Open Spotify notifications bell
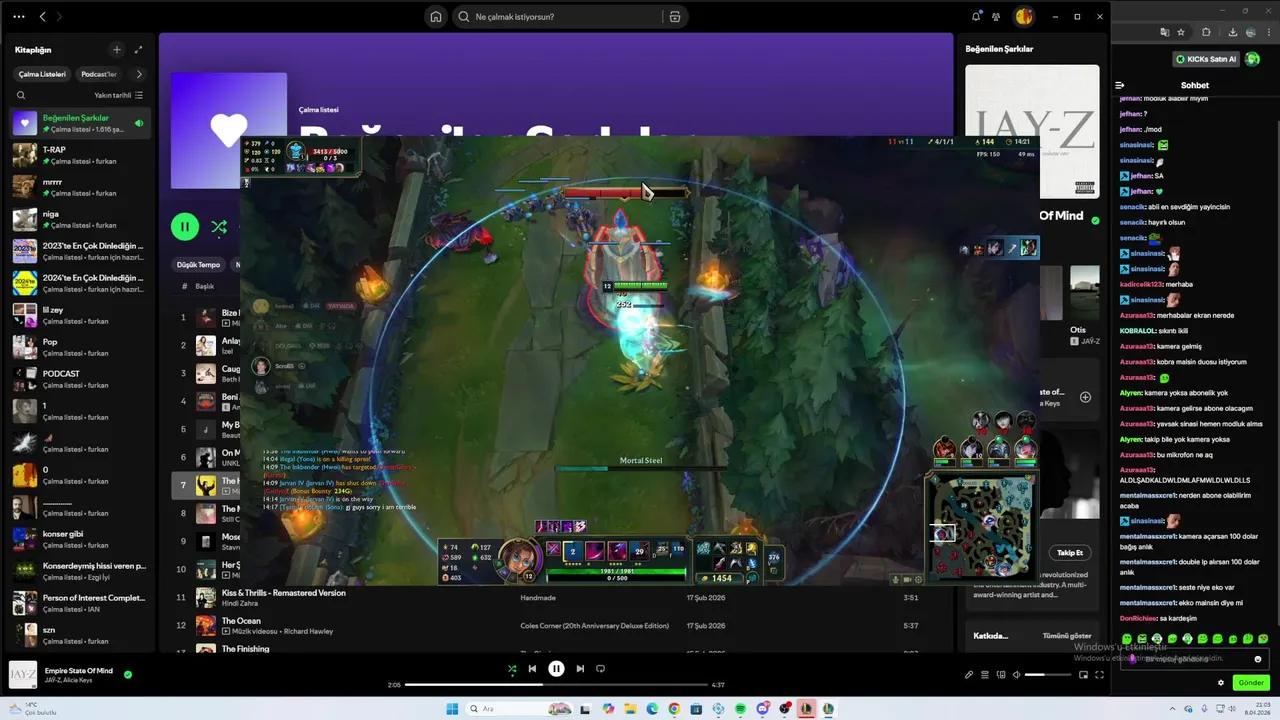The image size is (1280, 720). point(976,17)
